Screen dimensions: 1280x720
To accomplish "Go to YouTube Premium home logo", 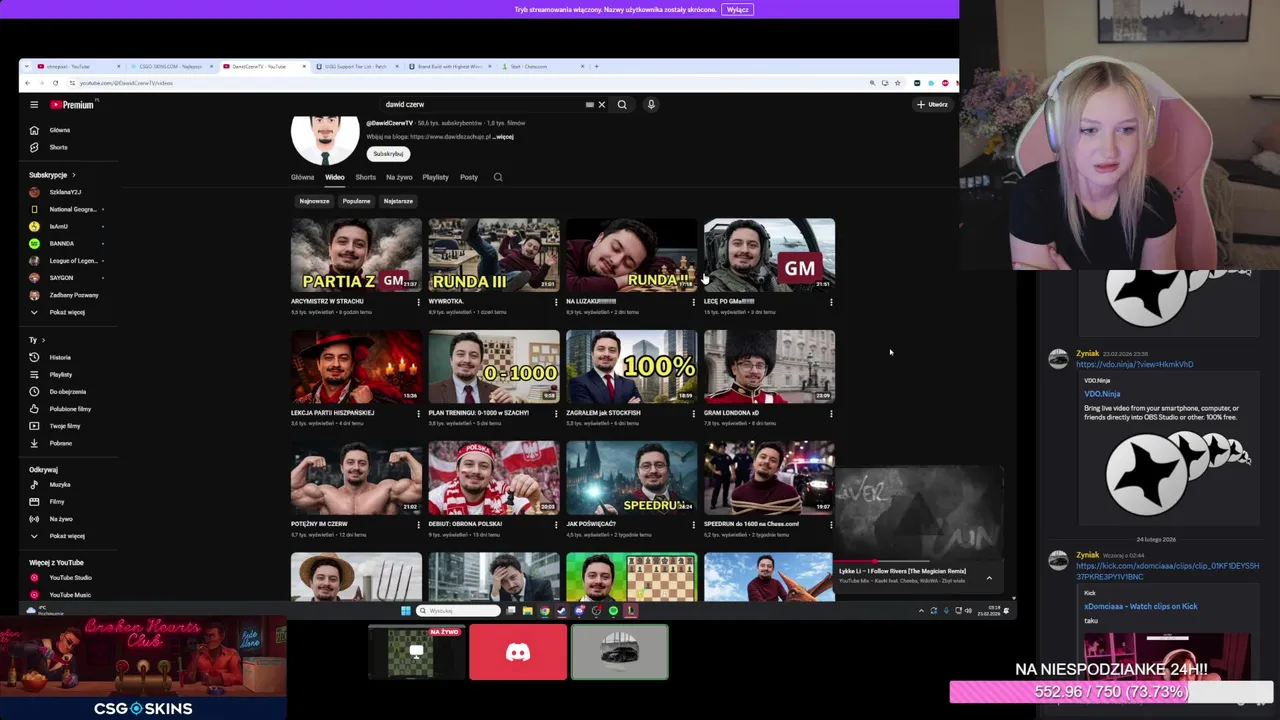I will point(72,104).
